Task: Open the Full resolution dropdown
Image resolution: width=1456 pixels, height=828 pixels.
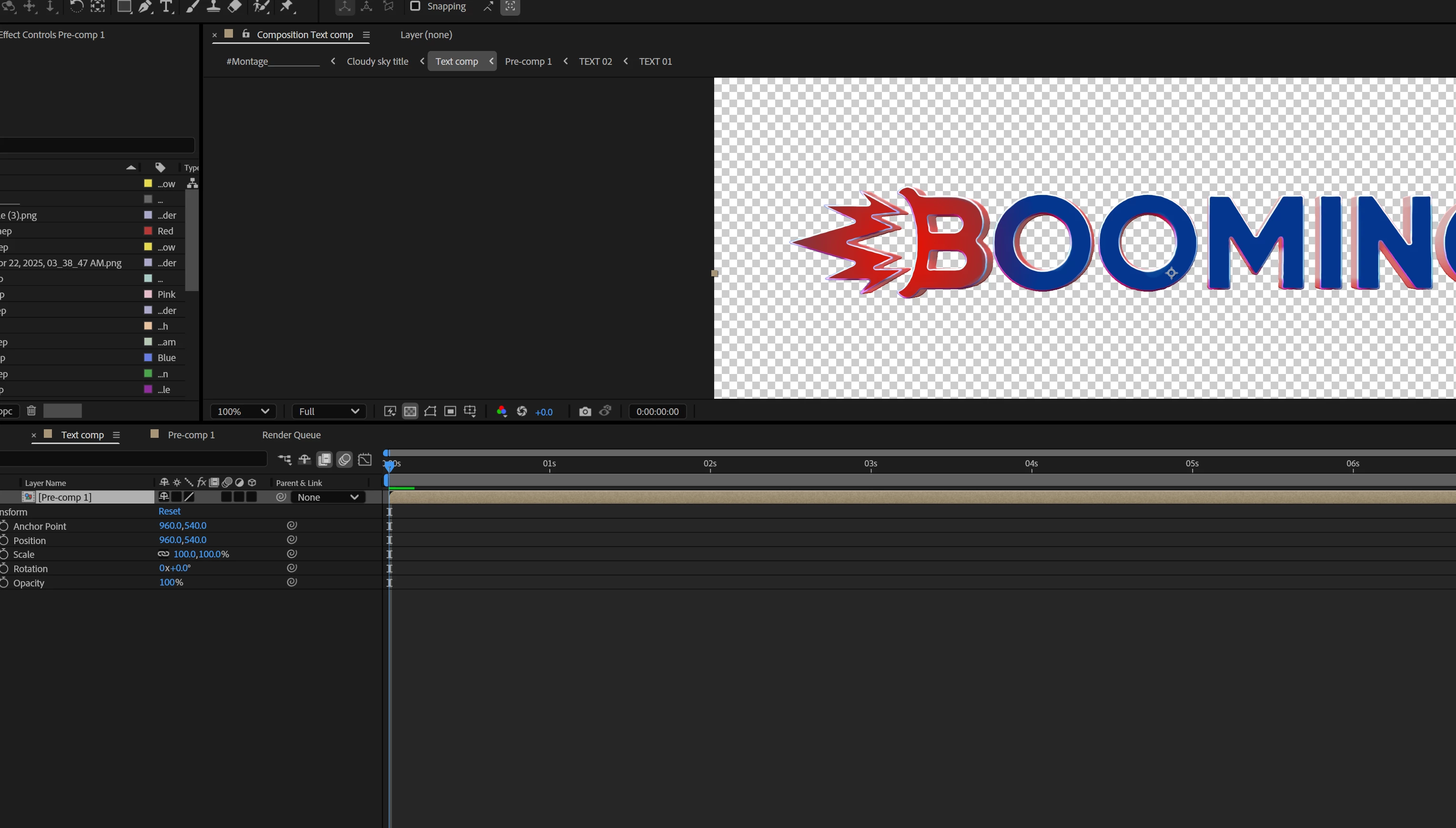Action: click(329, 411)
